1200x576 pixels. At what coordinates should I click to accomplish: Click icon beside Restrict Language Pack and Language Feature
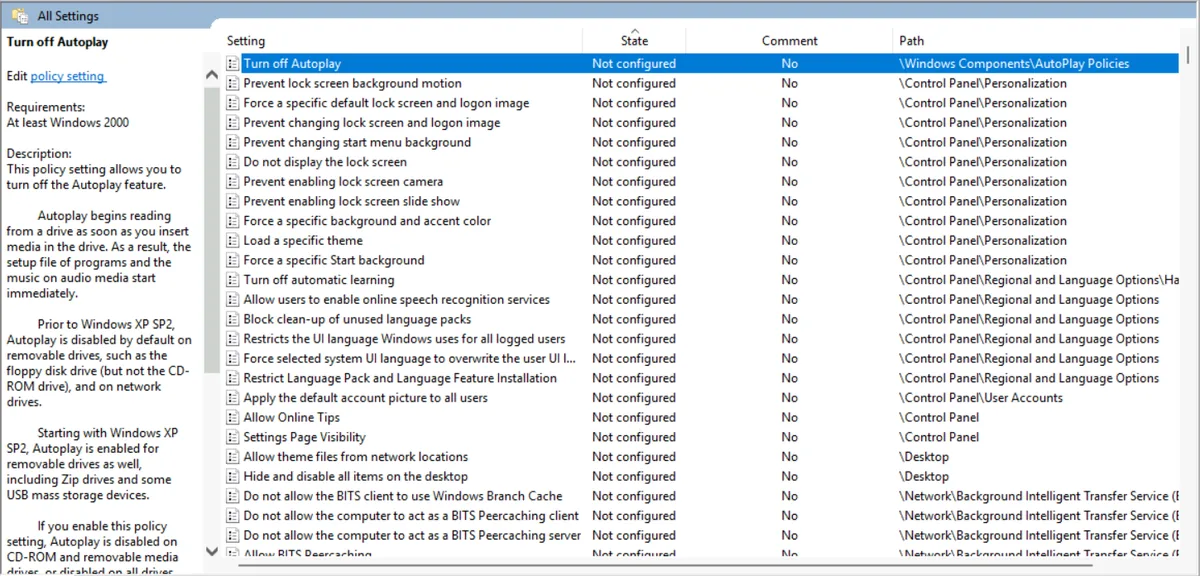[232, 378]
